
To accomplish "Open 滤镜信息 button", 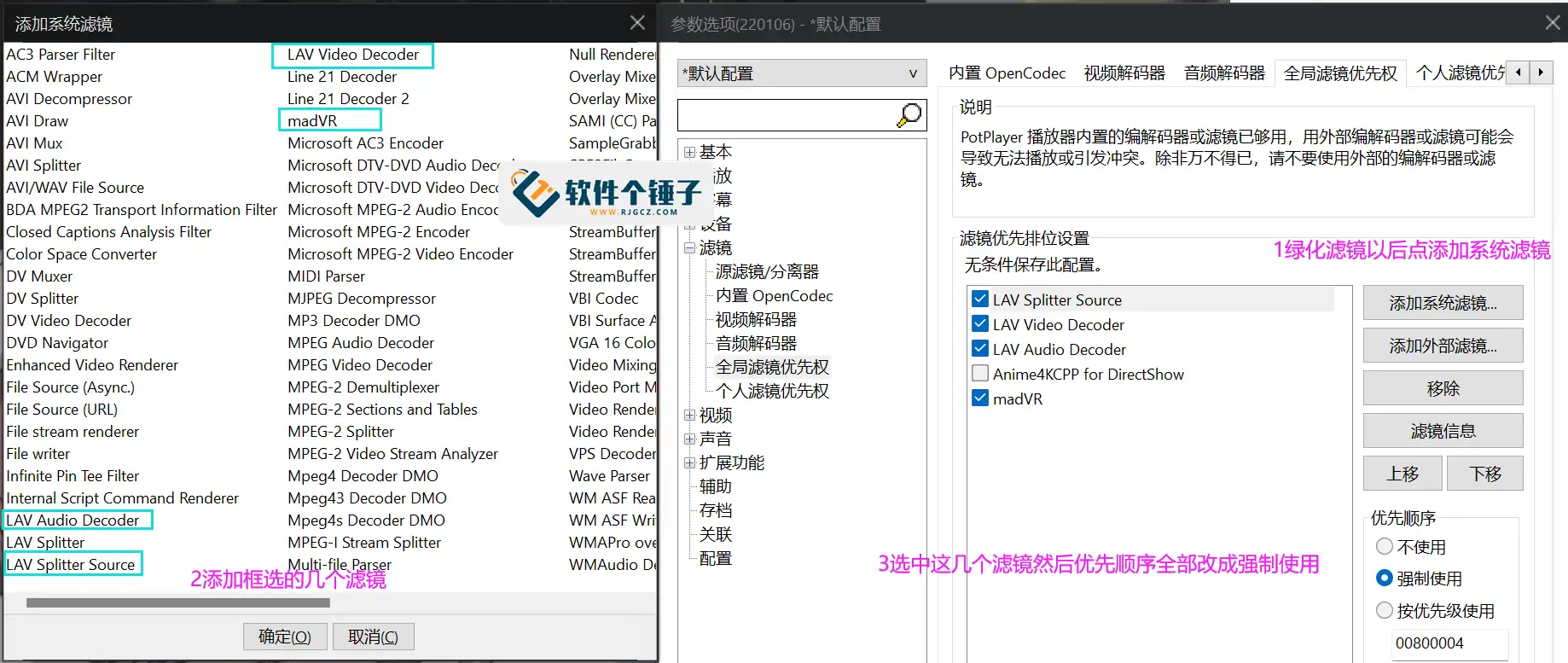I will [x=1443, y=431].
